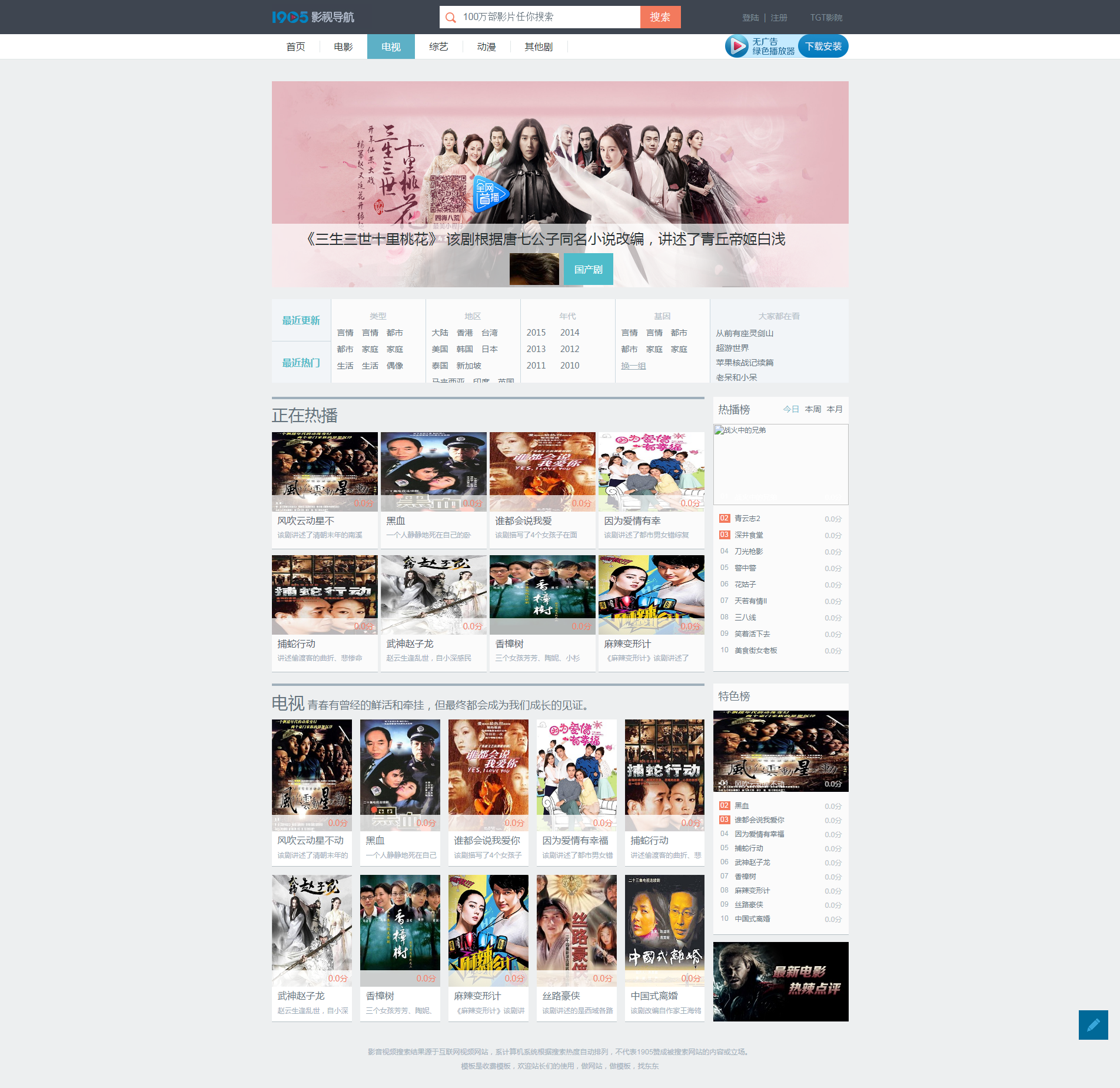Open 青云志2 in 热播榜 list

tap(747, 519)
